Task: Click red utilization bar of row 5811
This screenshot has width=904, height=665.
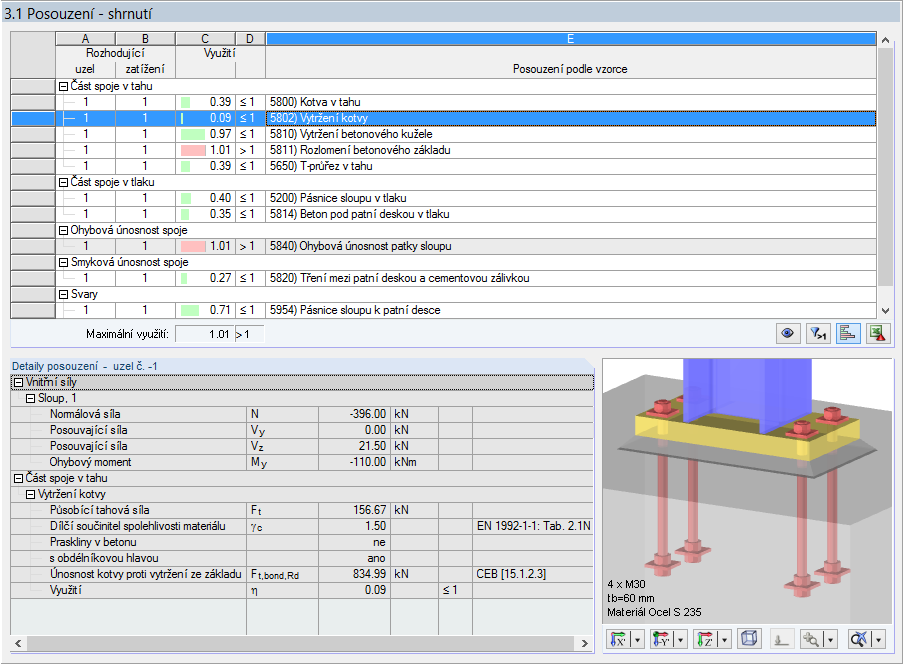Action: coord(193,151)
